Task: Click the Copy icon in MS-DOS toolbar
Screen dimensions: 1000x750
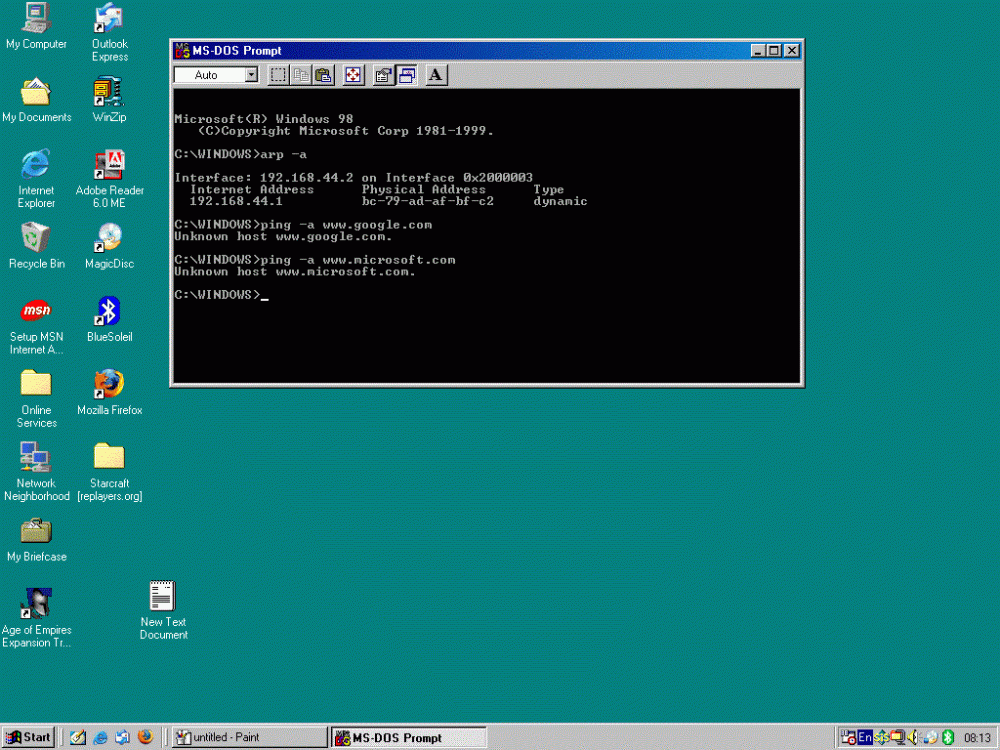Action: [300, 75]
